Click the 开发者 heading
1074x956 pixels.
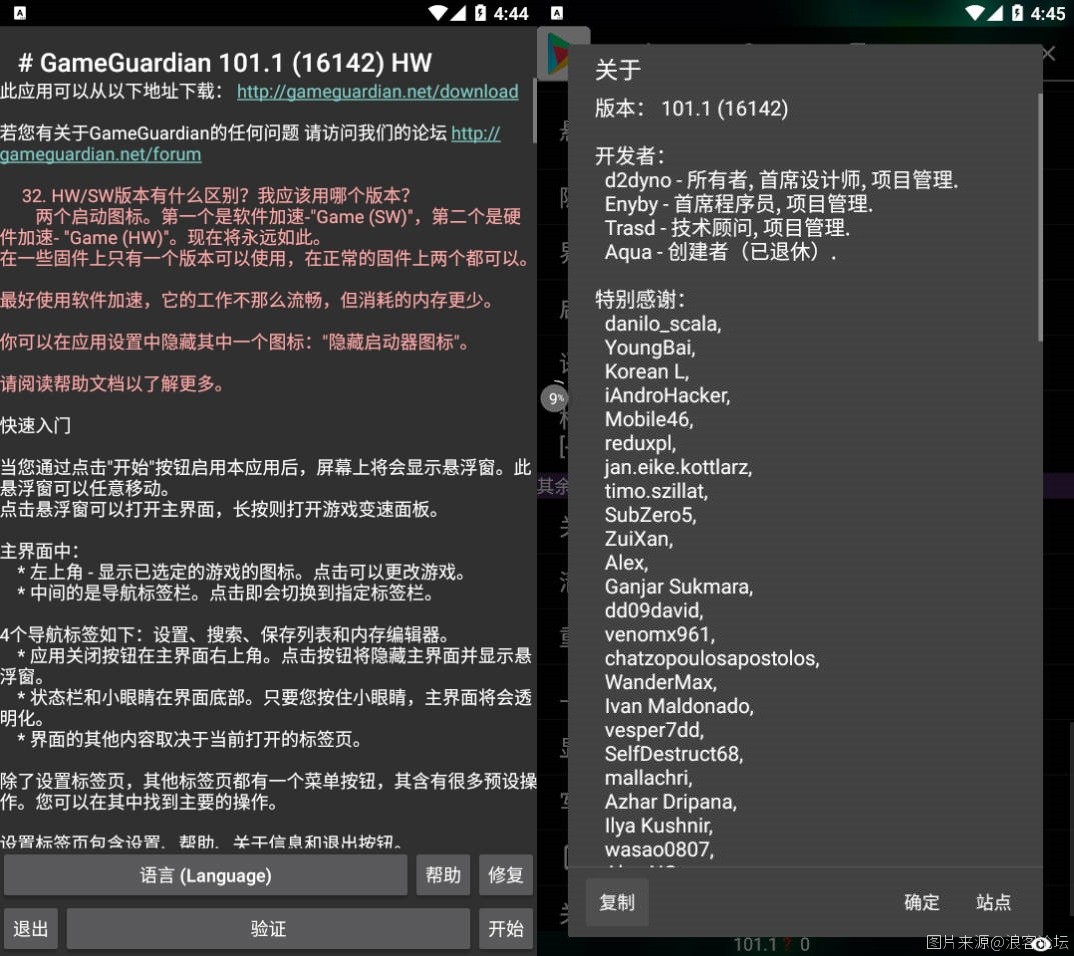point(629,156)
